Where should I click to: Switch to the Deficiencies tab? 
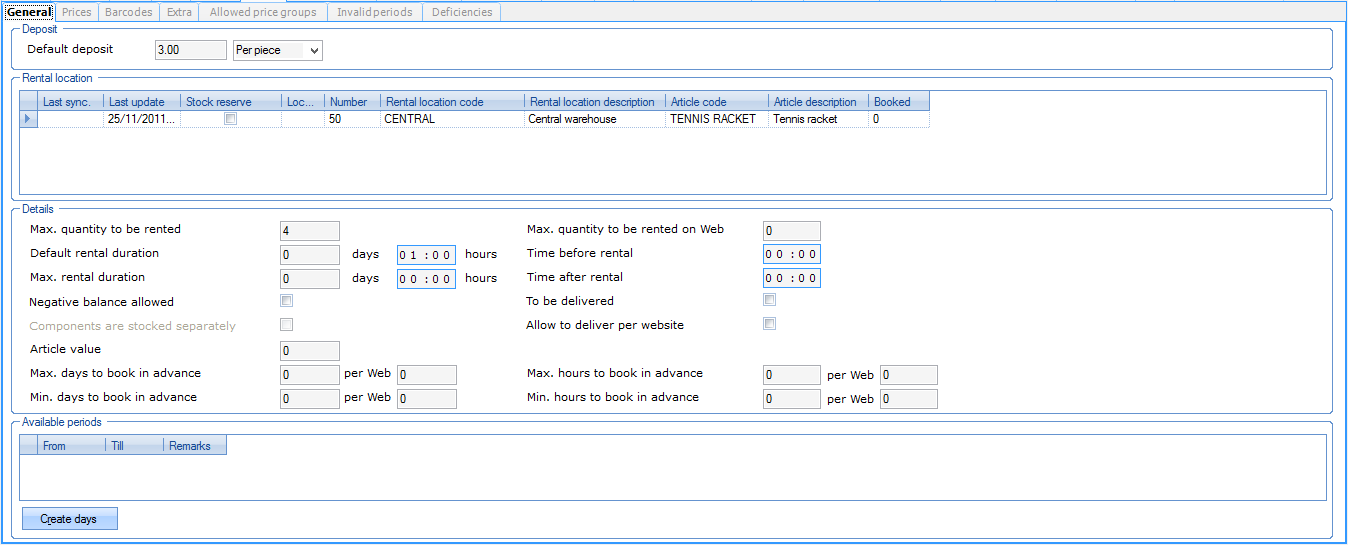coord(462,12)
